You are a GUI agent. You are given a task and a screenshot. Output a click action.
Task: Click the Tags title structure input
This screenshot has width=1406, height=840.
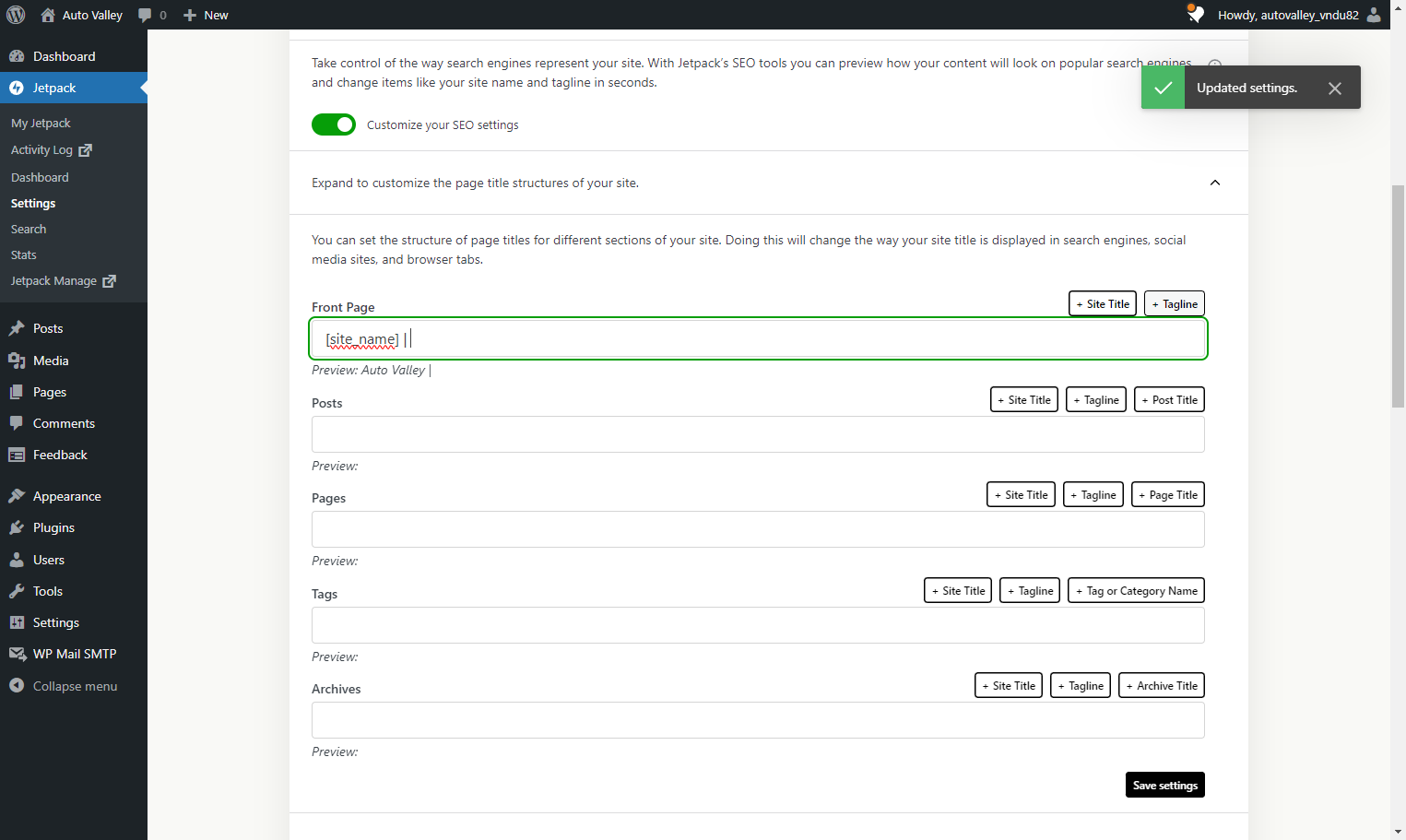(x=758, y=625)
